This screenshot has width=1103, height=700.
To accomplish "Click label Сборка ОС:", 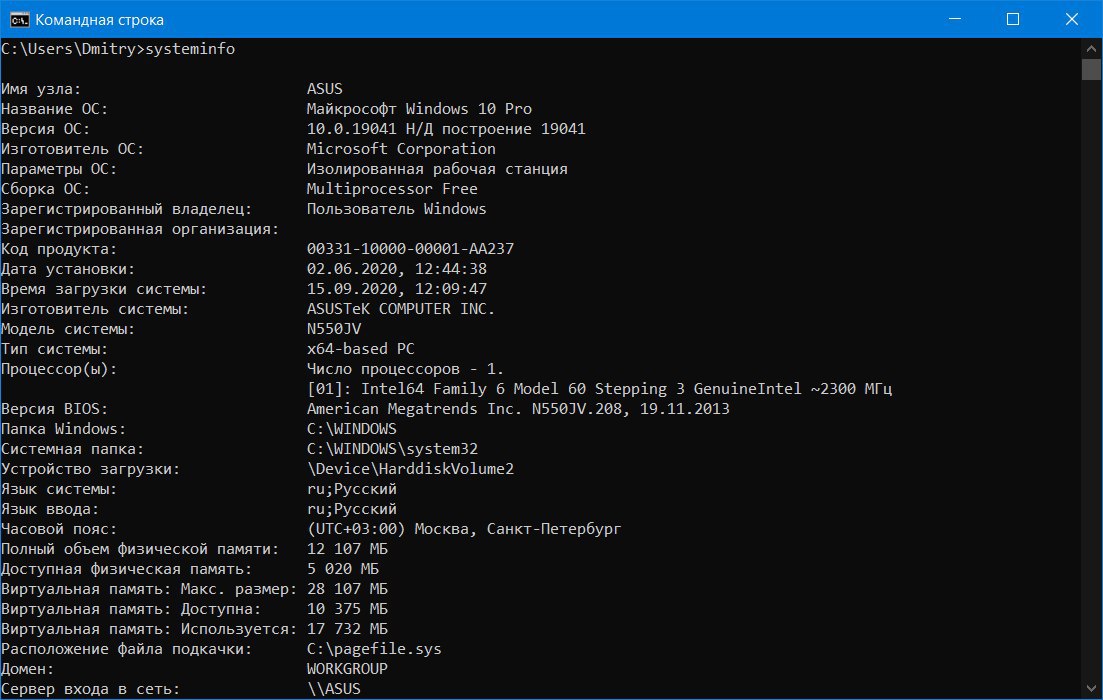I will [45, 189].
